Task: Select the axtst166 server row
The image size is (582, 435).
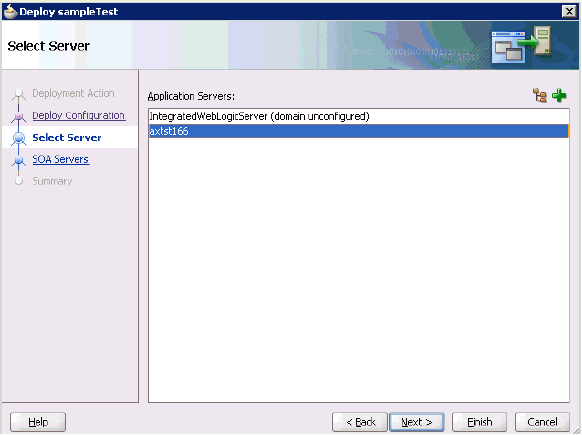Action: coord(359,131)
